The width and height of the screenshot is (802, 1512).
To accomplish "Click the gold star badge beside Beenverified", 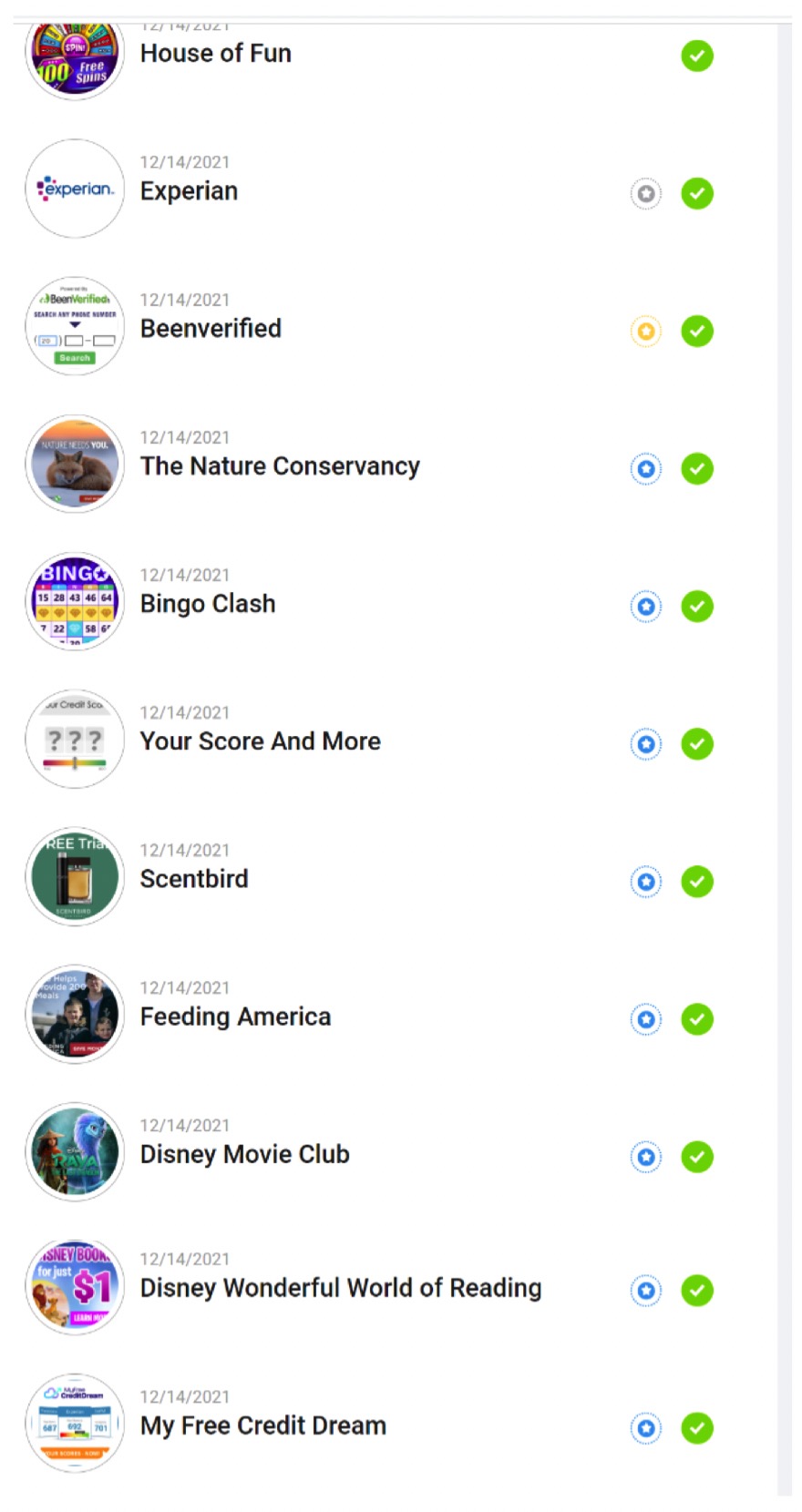I will click(646, 332).
